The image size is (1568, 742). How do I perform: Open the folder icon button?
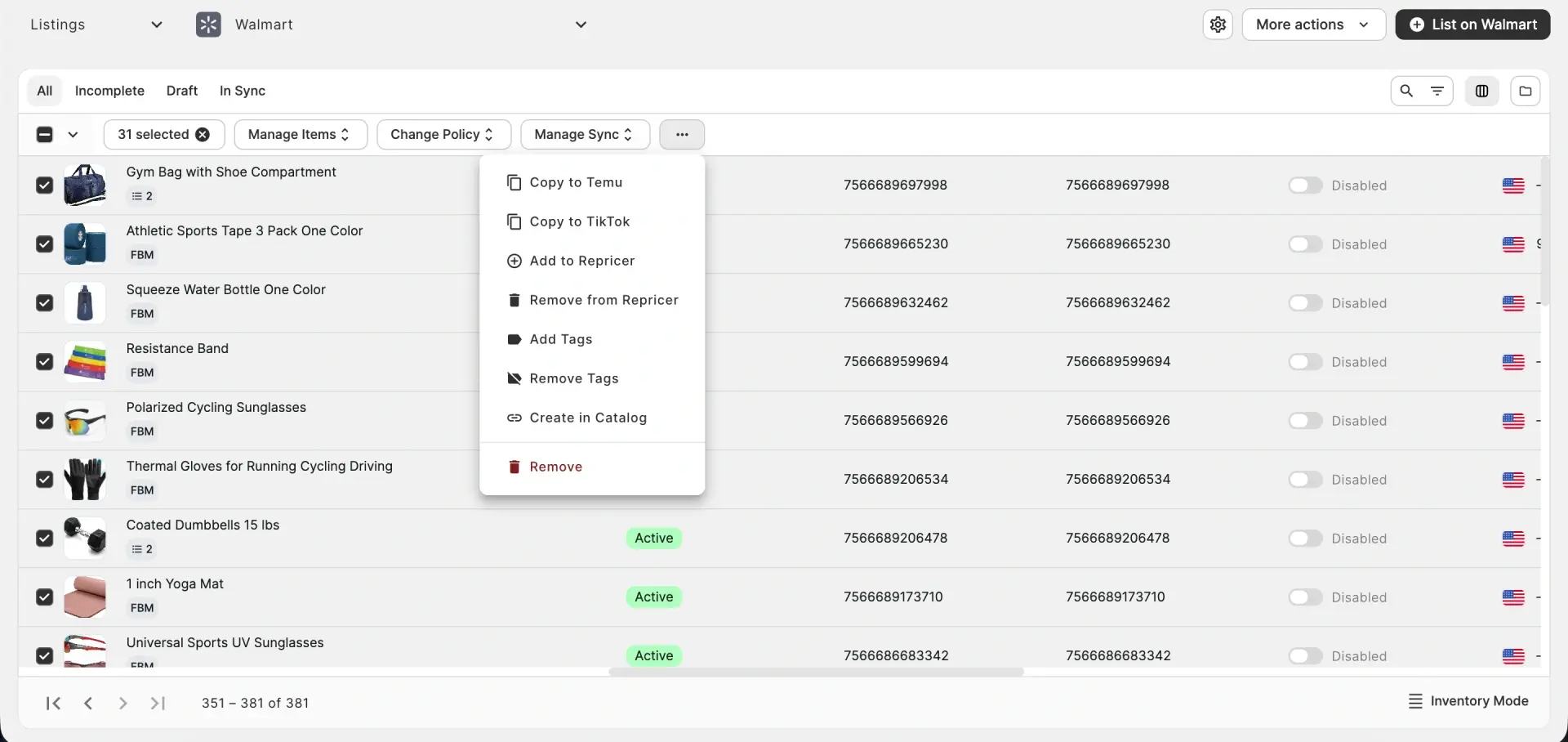[x=1525, y=91]
